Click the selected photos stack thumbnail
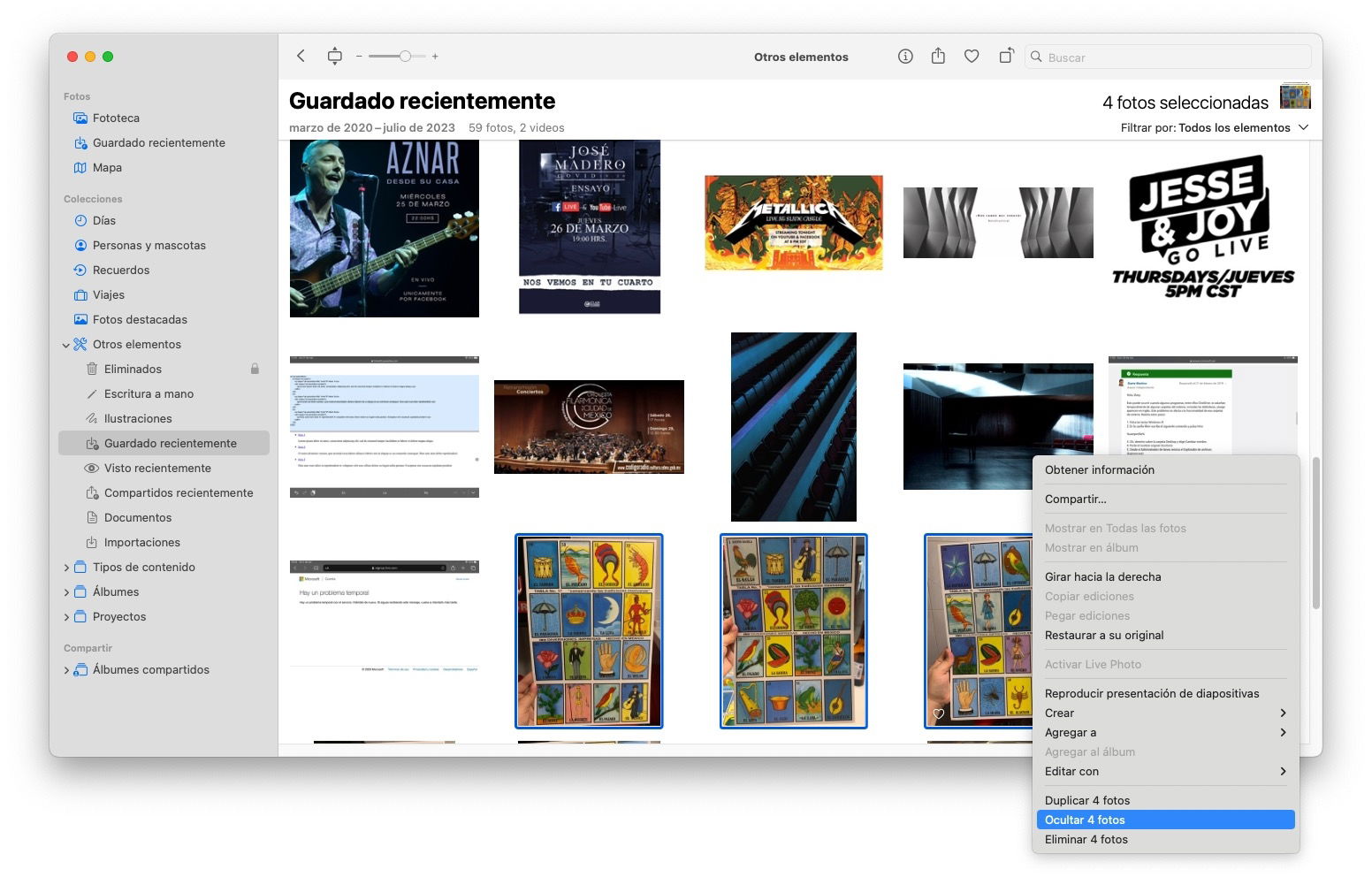The image size is (1372, 877). tap(1295, 95)
